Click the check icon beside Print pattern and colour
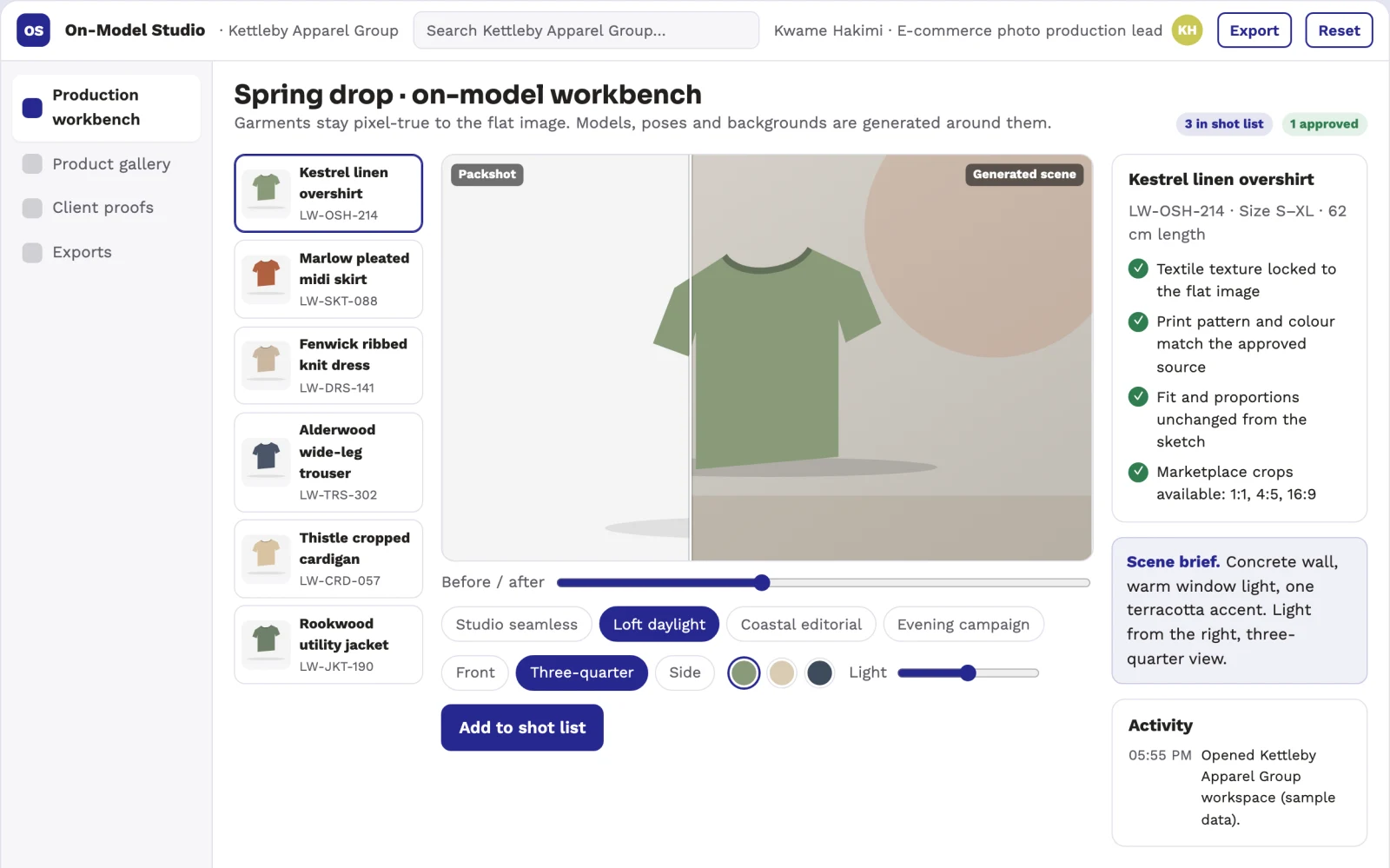The width and height of the screenshot is (1390, 868). tap(1138, 321)
